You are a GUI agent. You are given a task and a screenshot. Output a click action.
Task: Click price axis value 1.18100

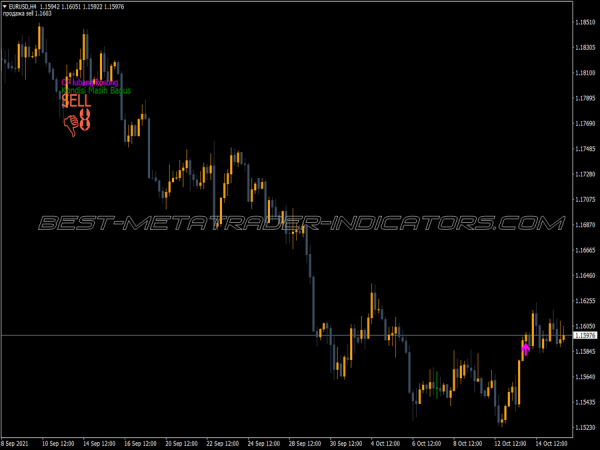(x=585, y=73)
